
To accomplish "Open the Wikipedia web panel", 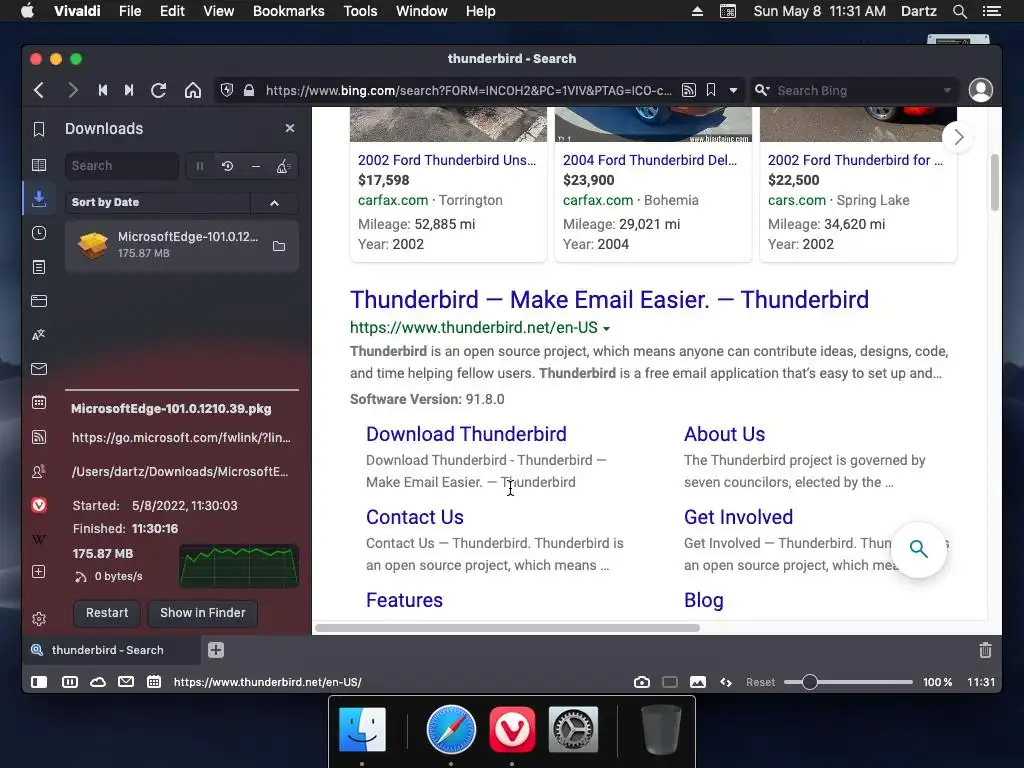I will click(39, 539).
